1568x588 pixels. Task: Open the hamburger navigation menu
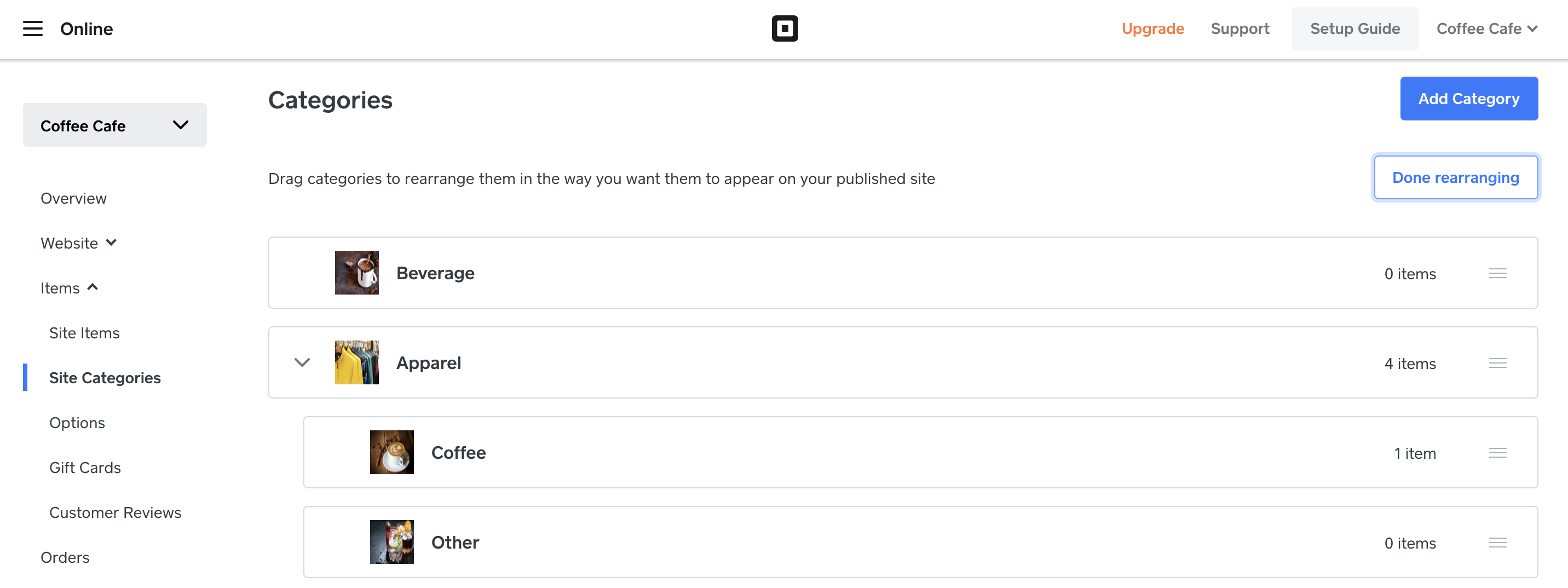coord(33,28)
